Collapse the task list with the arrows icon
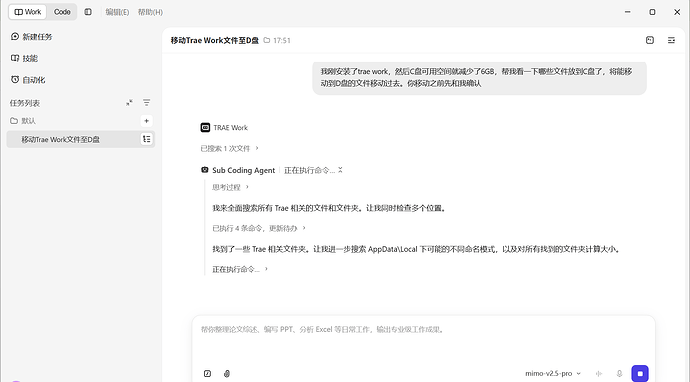Screen dimensions: 690x382 pos(129,103)
